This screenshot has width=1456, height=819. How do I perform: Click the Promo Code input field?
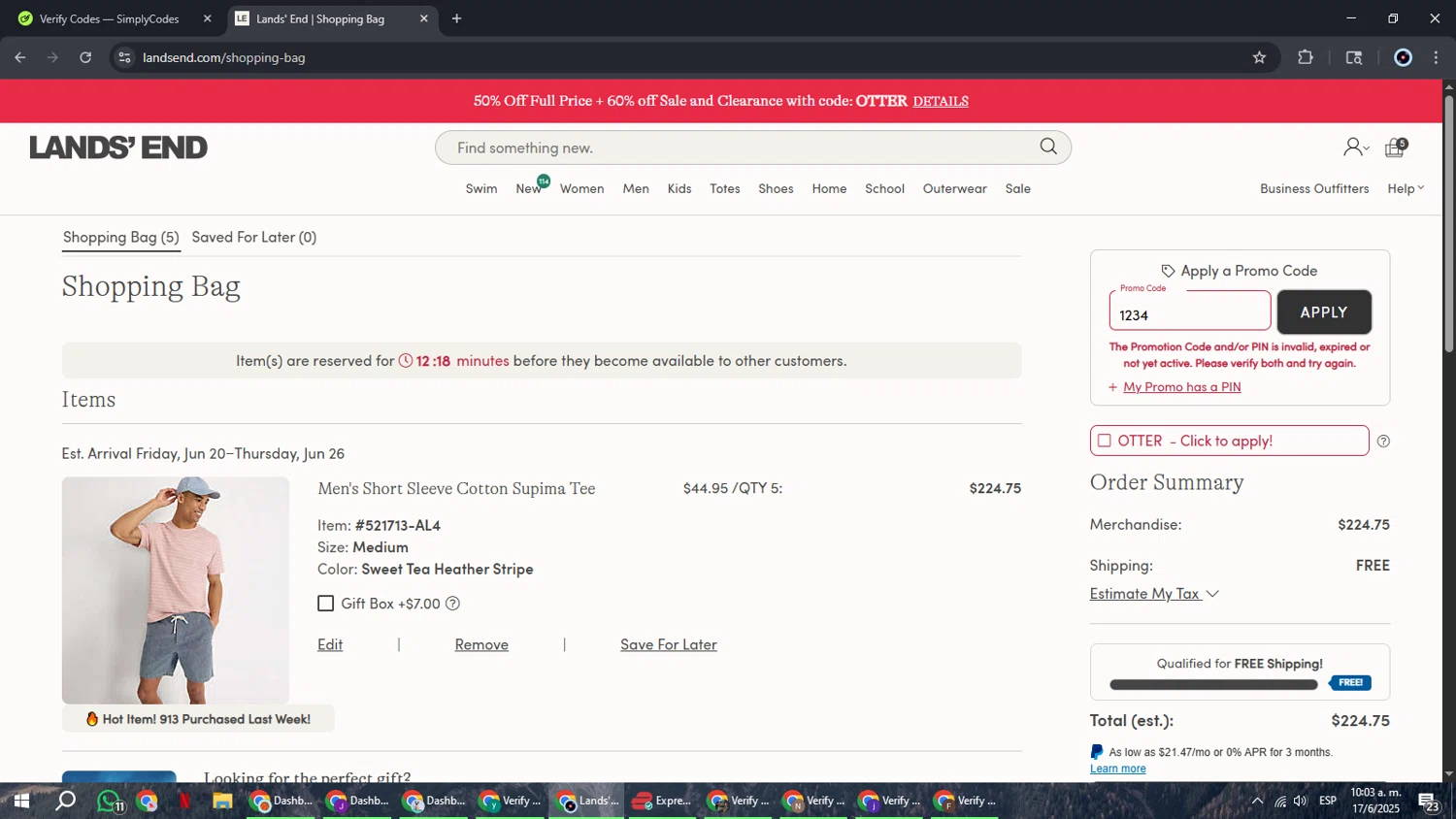1190,311
